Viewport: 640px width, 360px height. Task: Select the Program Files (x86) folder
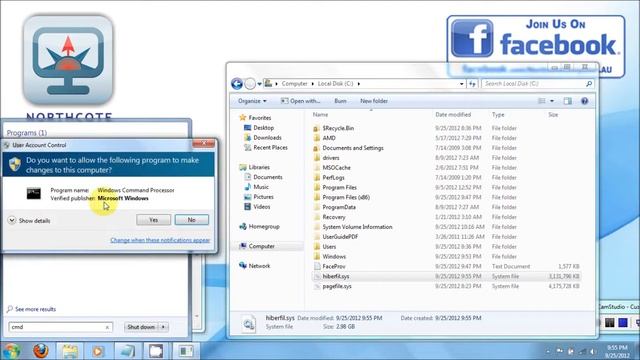(x=342, y=197)
